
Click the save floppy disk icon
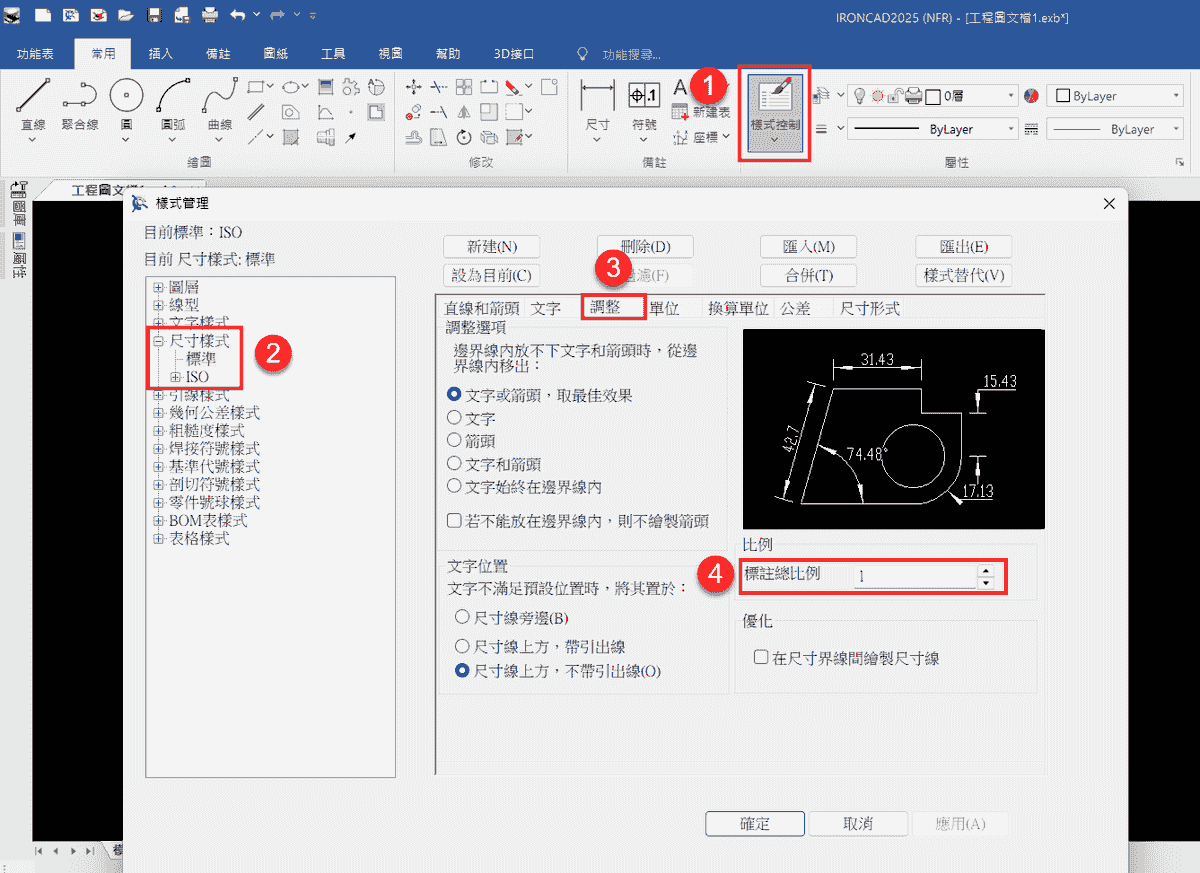click(153, 15)
